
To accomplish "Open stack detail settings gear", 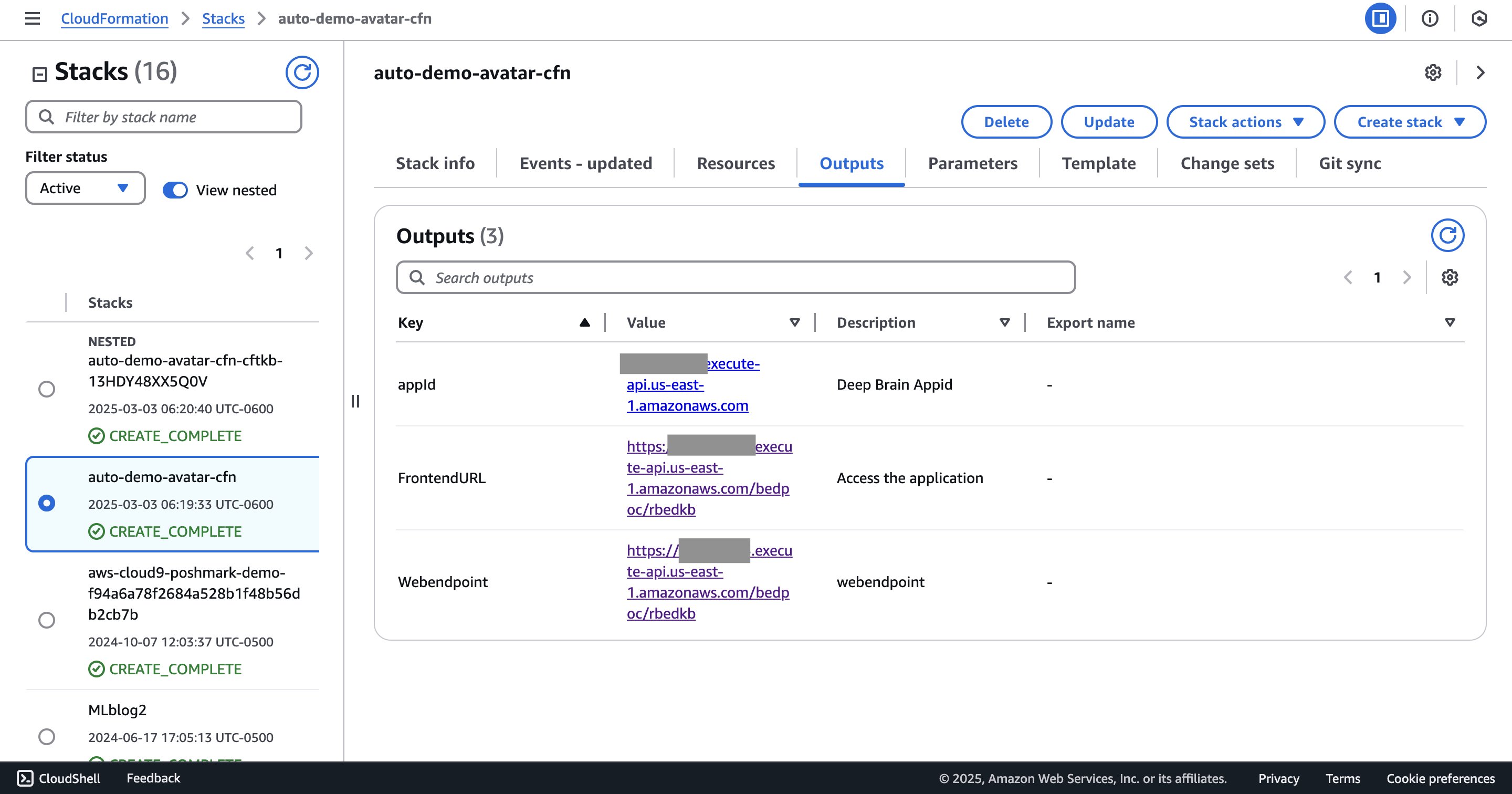I will tap(1433, 72).
